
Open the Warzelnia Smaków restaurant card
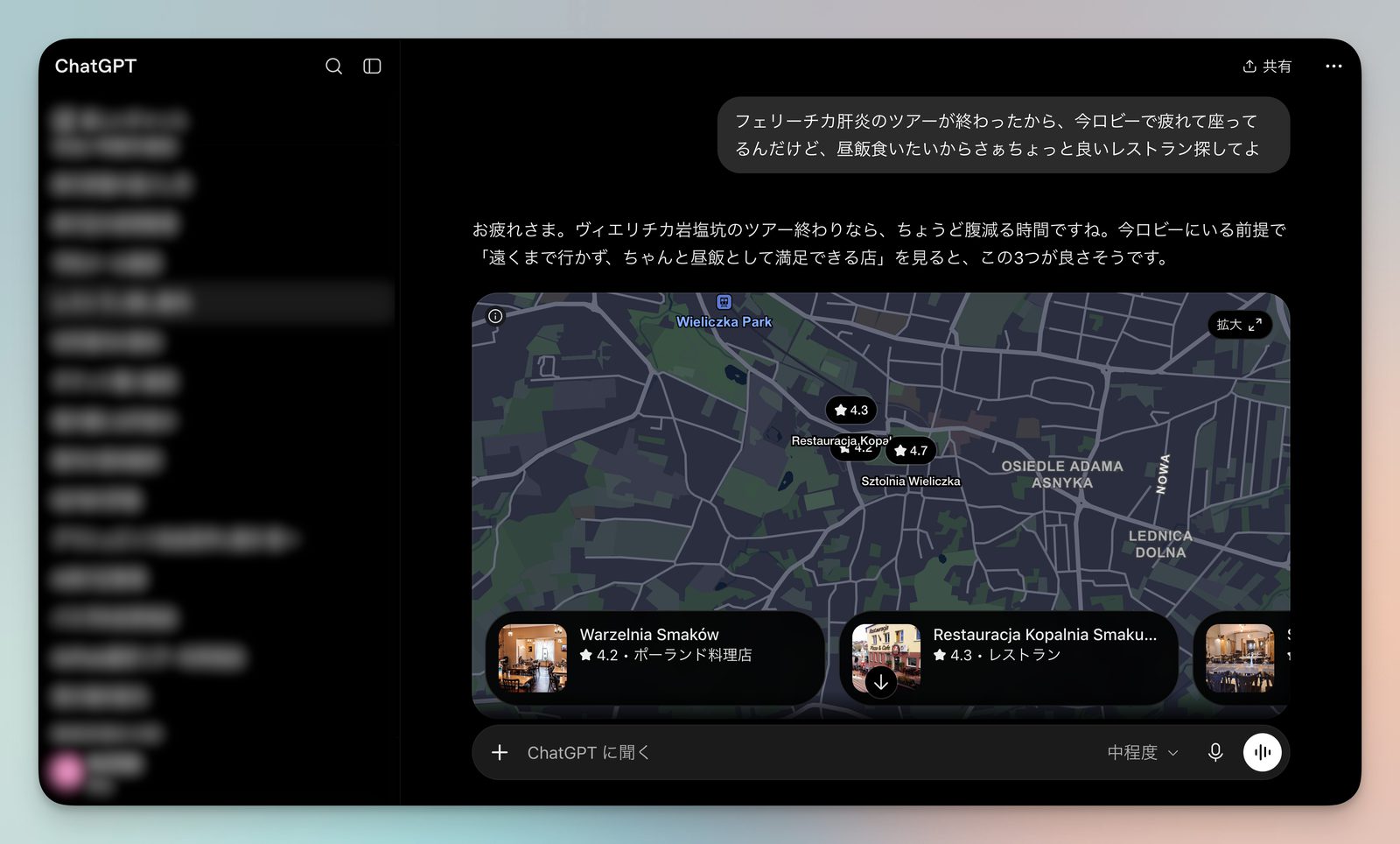point(654,658)
